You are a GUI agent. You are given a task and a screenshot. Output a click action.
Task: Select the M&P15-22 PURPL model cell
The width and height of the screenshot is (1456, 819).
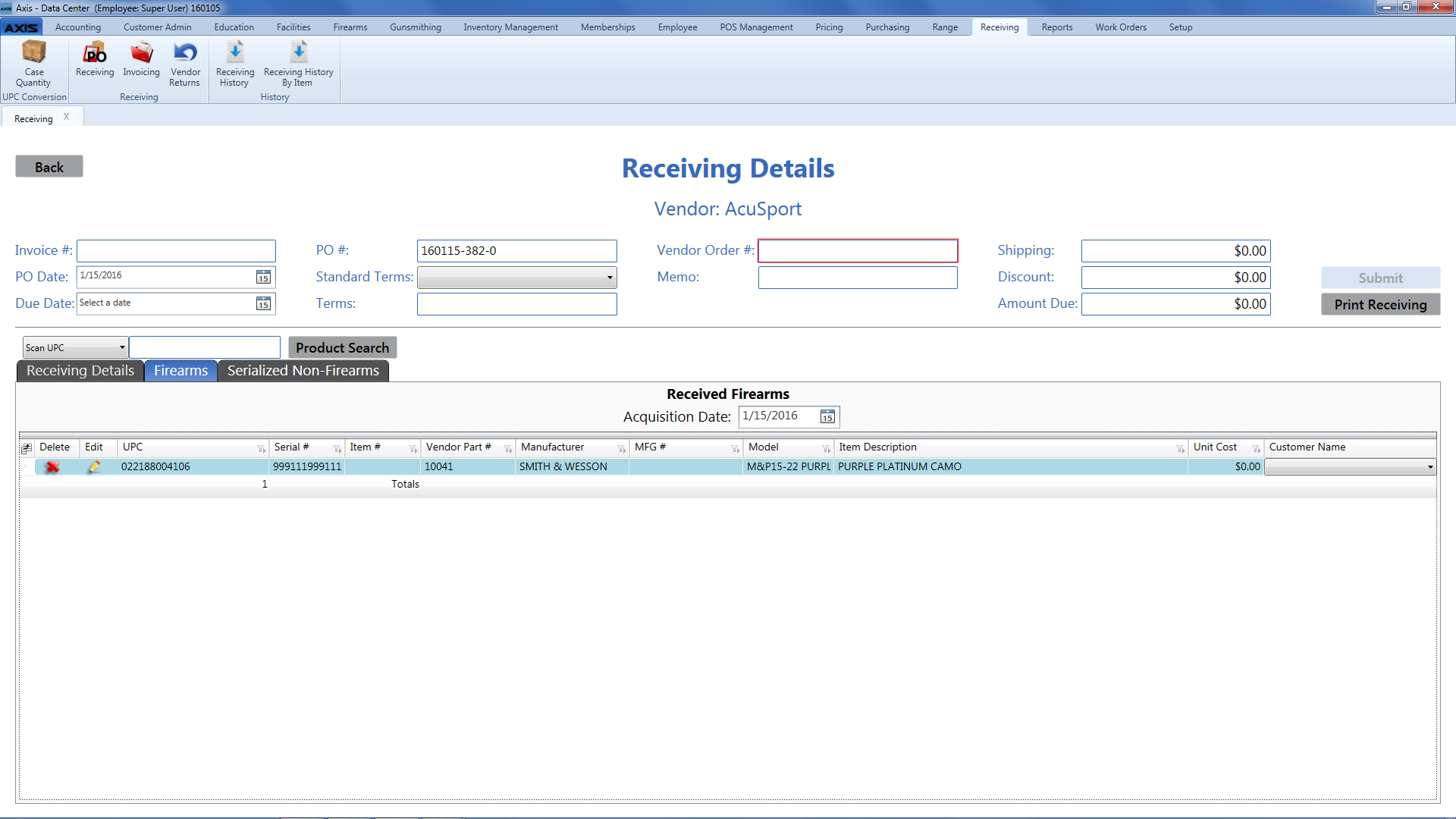click(789, 467)
